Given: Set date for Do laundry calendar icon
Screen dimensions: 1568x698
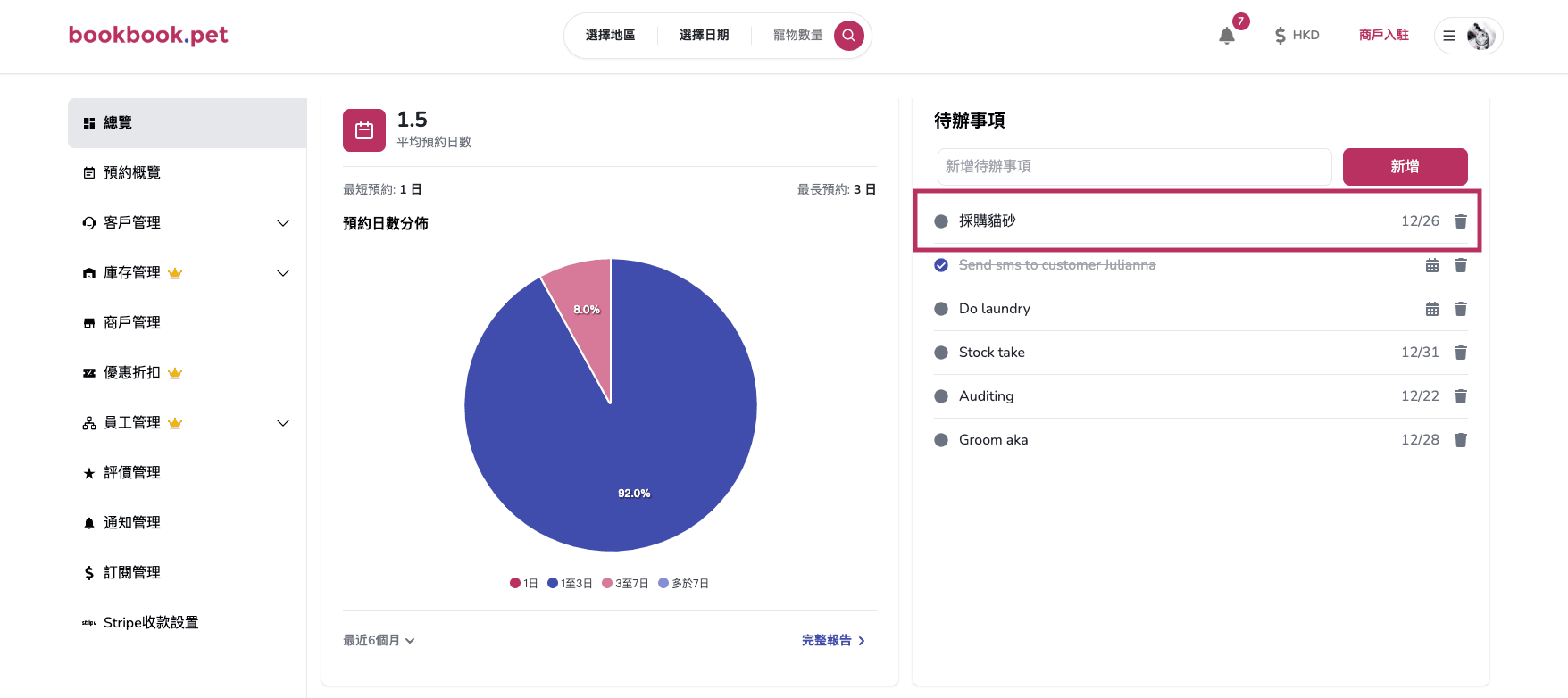Looking at the screenshot, I should tap(1432, 309).
